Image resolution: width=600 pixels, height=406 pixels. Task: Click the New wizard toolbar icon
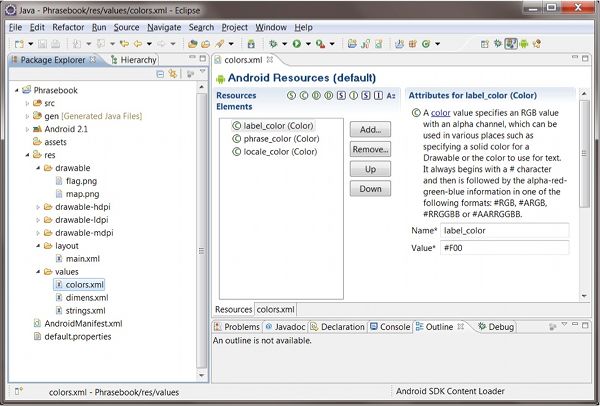pyautogui.click(x=18, y=44)
